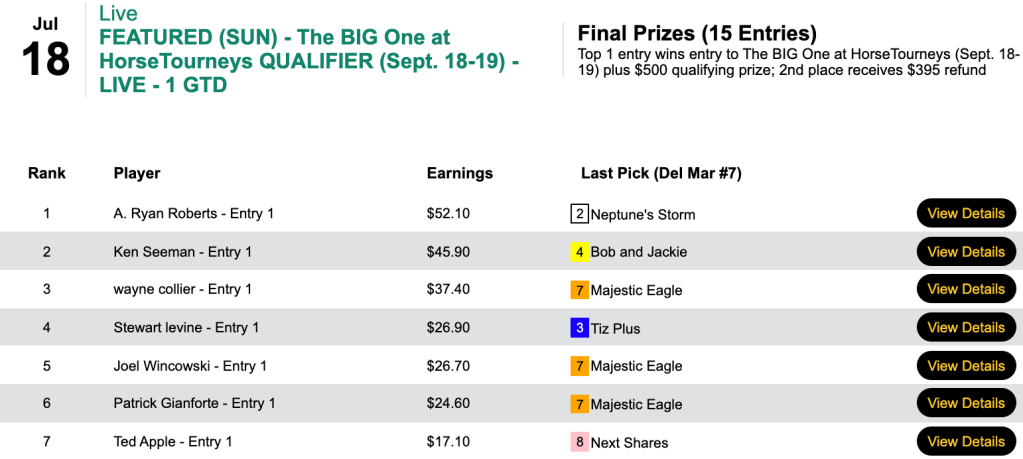Click orange 7 badge in Patrick Gianforte row

tap(579, 404)
